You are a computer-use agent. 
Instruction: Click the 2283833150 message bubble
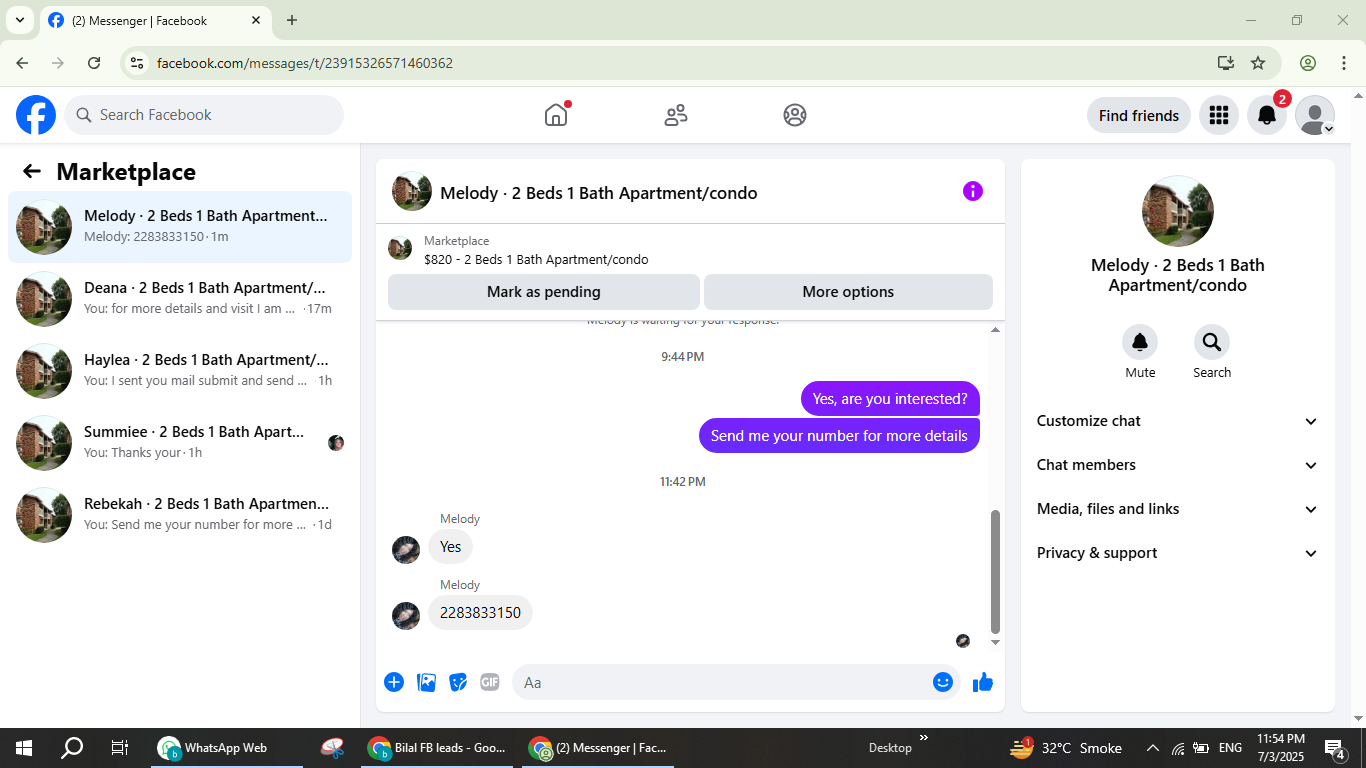[x=481, y=613]
